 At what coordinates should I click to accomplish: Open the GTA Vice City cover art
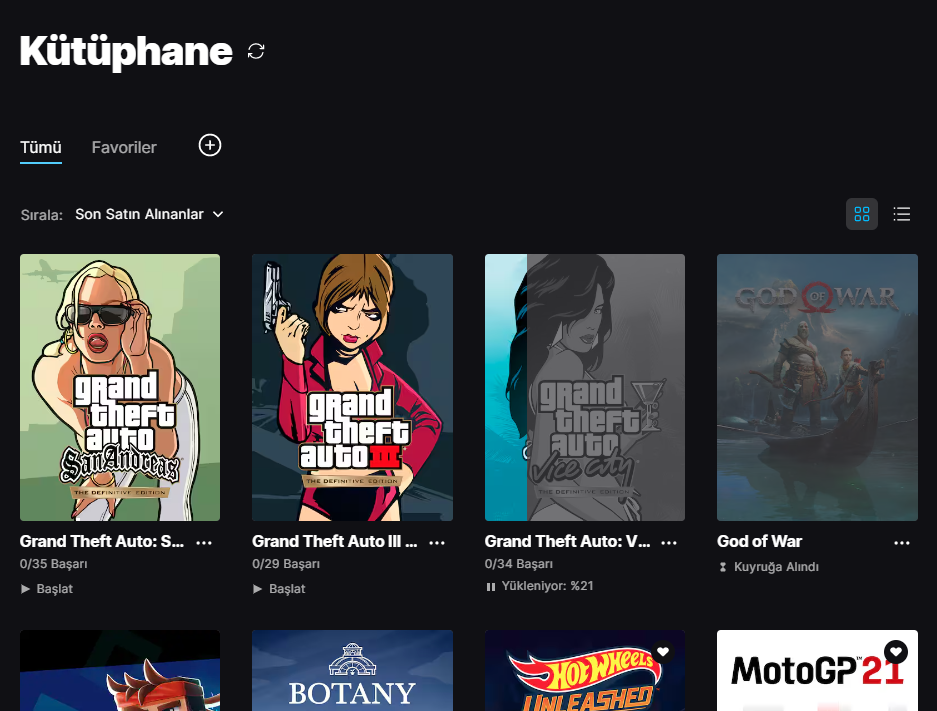coord(584,387)
